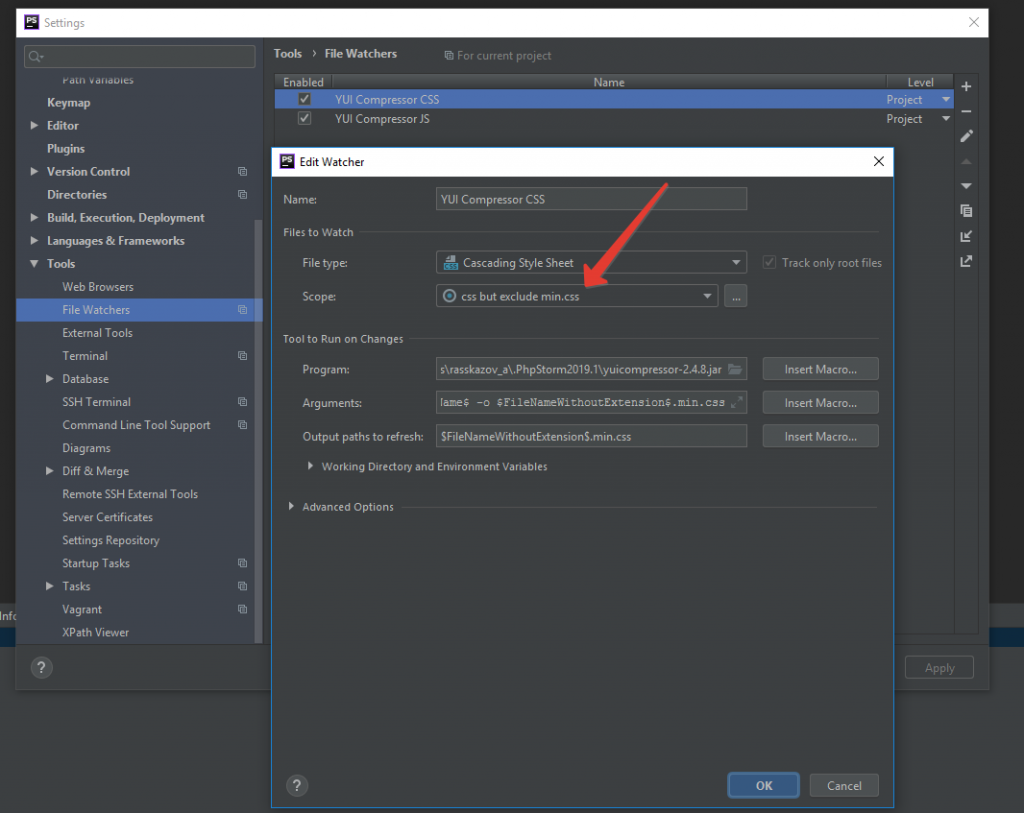The image size is (1024, 813).
Task: Select Remote SSH External Tools item
Action: point(130,494)
